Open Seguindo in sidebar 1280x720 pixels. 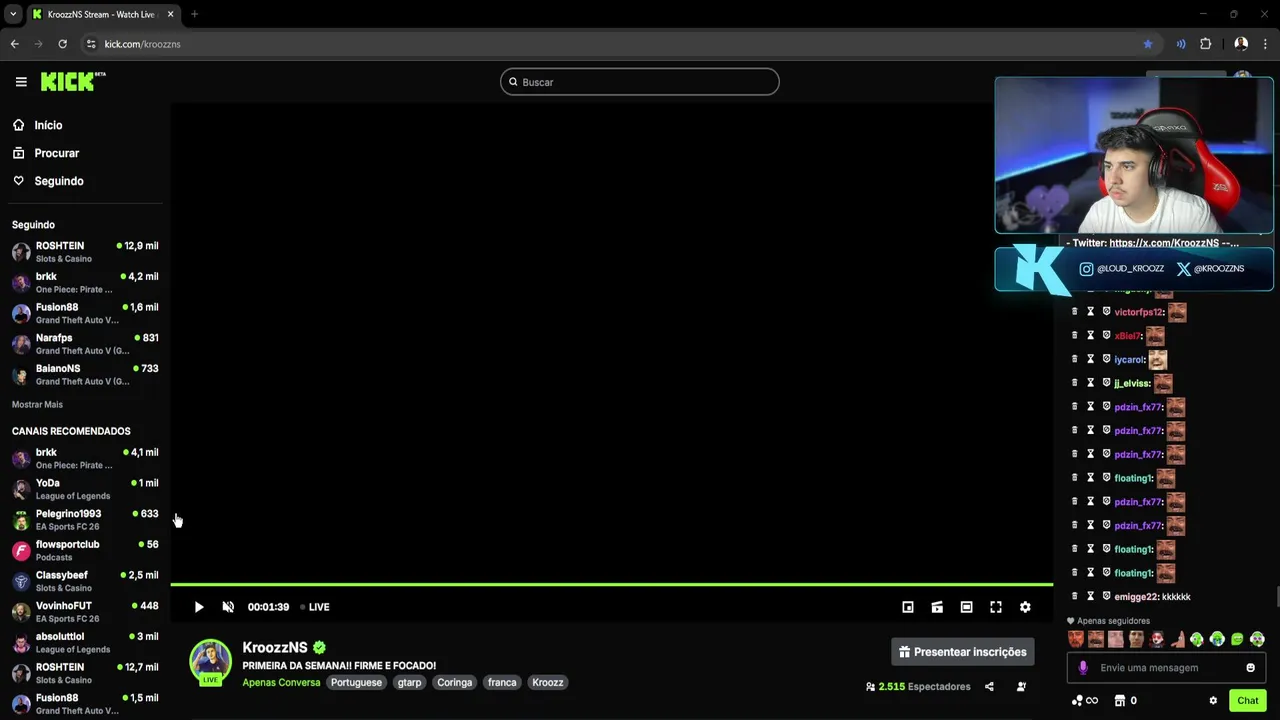click(x=48, y=181)
